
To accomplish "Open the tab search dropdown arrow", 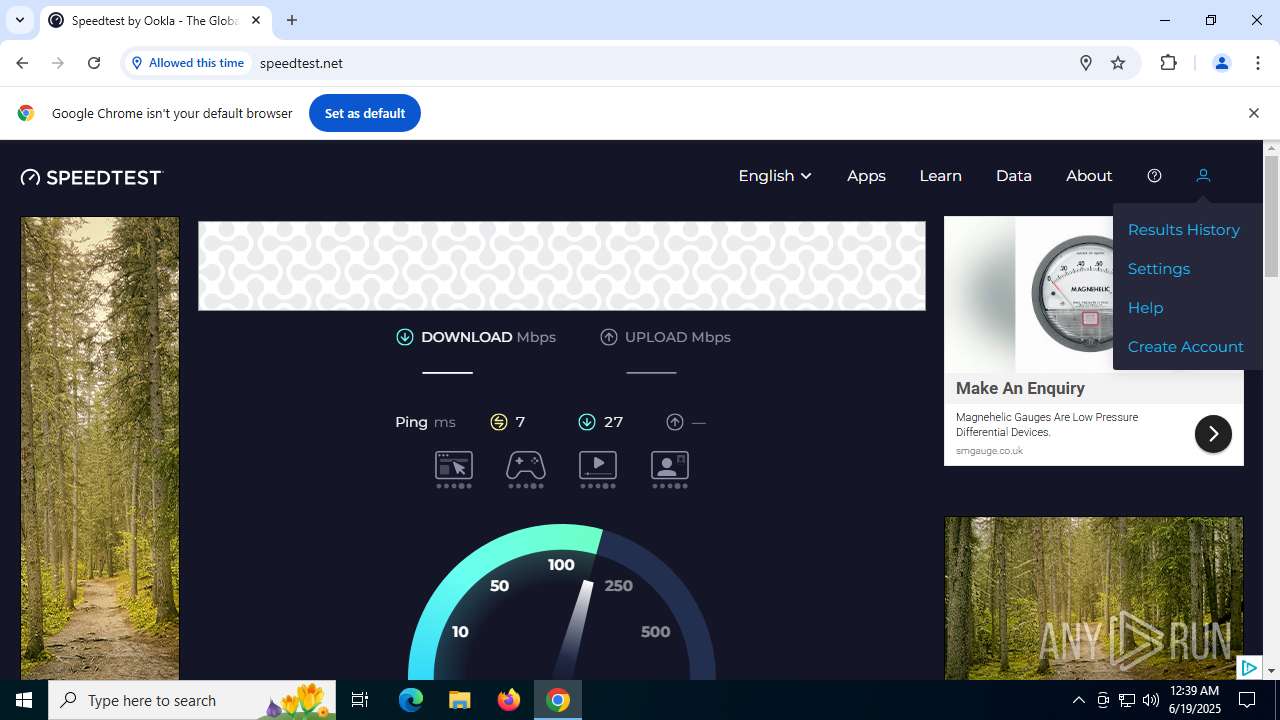I will click(19, 20).
